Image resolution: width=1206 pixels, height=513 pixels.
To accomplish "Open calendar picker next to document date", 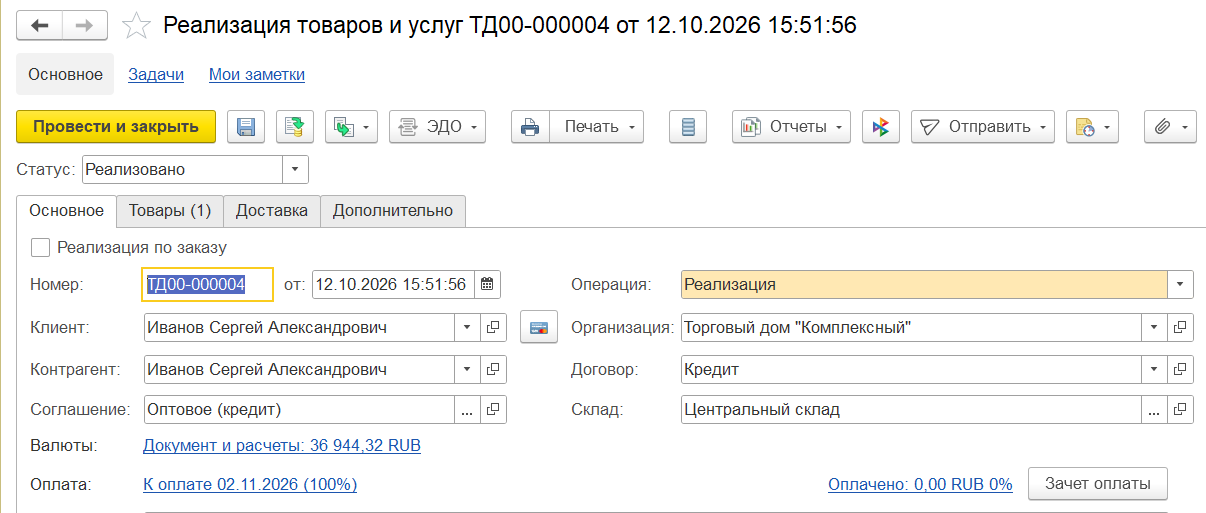I will (x=487, y=284).
